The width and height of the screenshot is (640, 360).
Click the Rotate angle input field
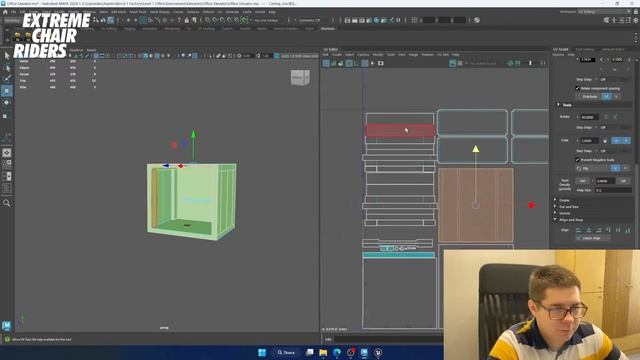pos(589,117)
